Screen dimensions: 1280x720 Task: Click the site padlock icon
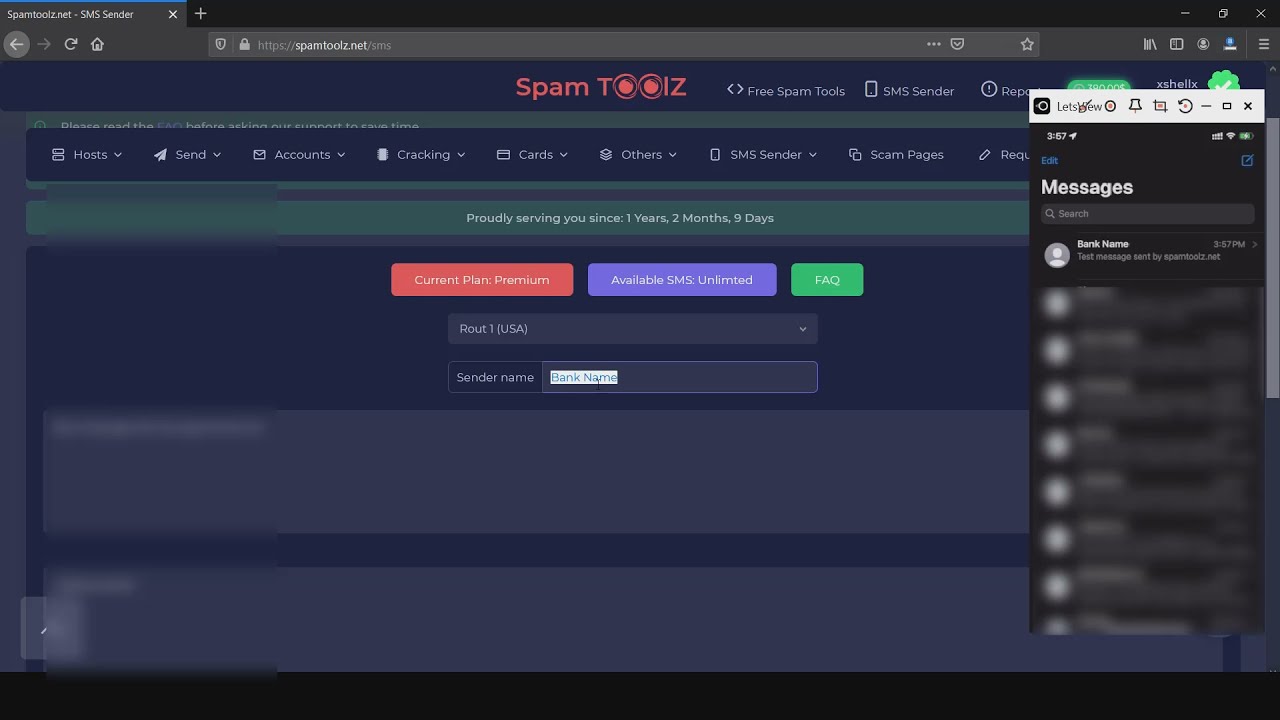click(244, 44)
